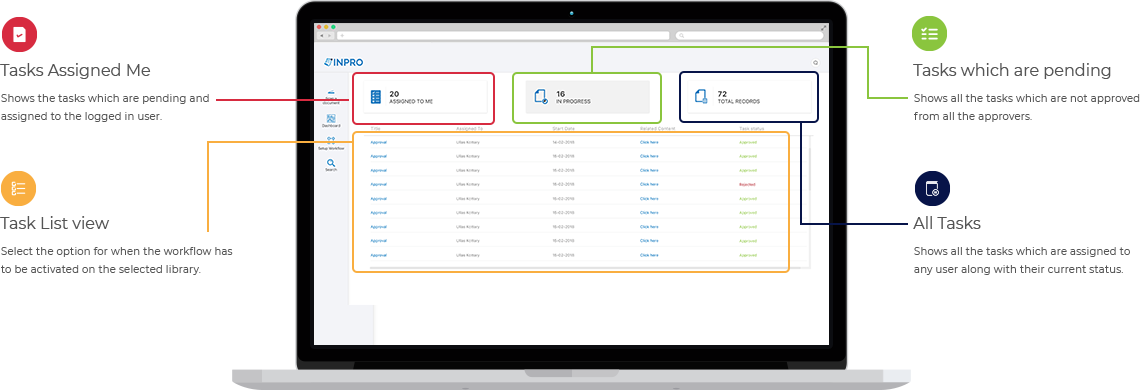Image resolution: width=1140 pixels, height=390 pixels.
Task: Click the Tasks which are pending heading
Action: pyautogui.click(x=1012, y=71)
